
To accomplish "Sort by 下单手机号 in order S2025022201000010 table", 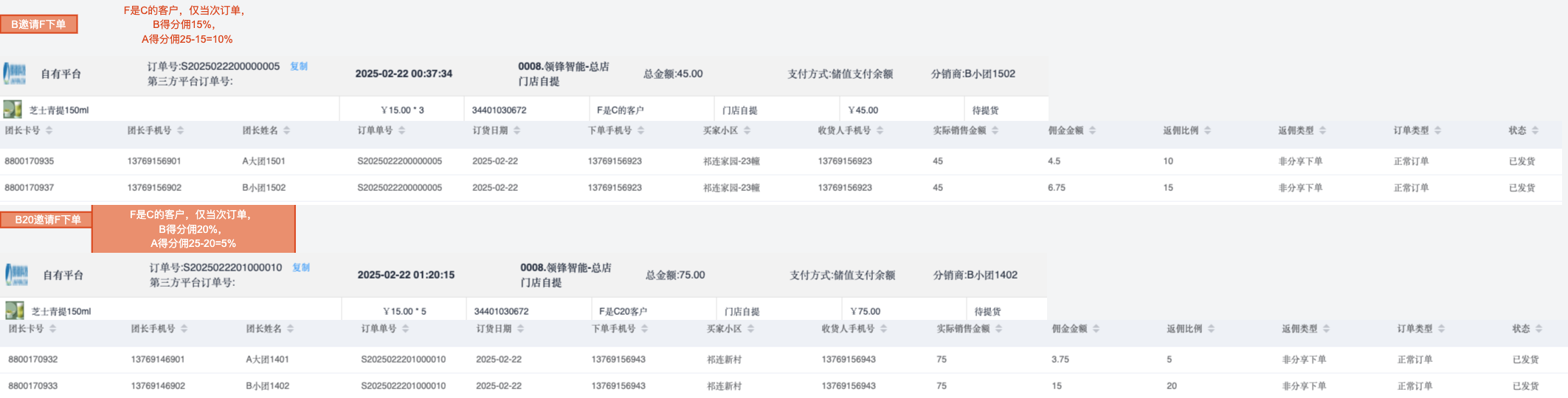I will [645, 329].
